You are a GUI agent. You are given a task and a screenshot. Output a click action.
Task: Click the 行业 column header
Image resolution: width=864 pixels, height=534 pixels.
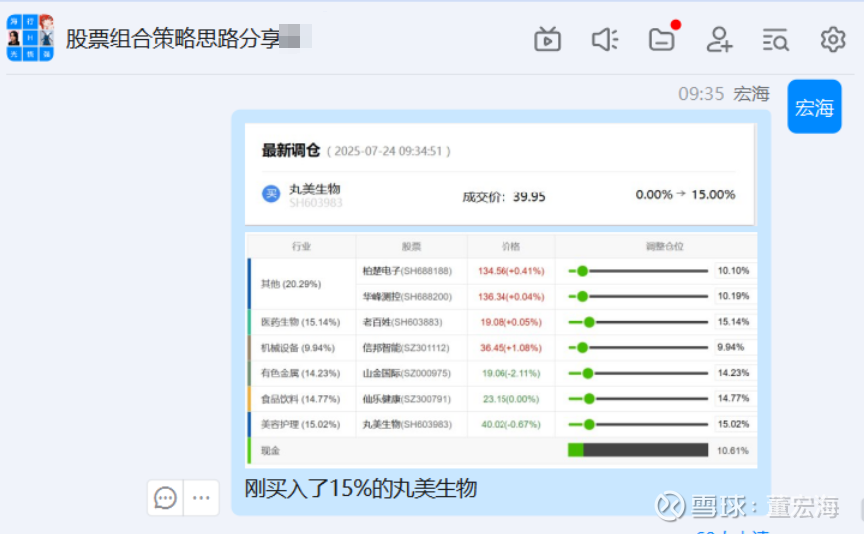301,246
